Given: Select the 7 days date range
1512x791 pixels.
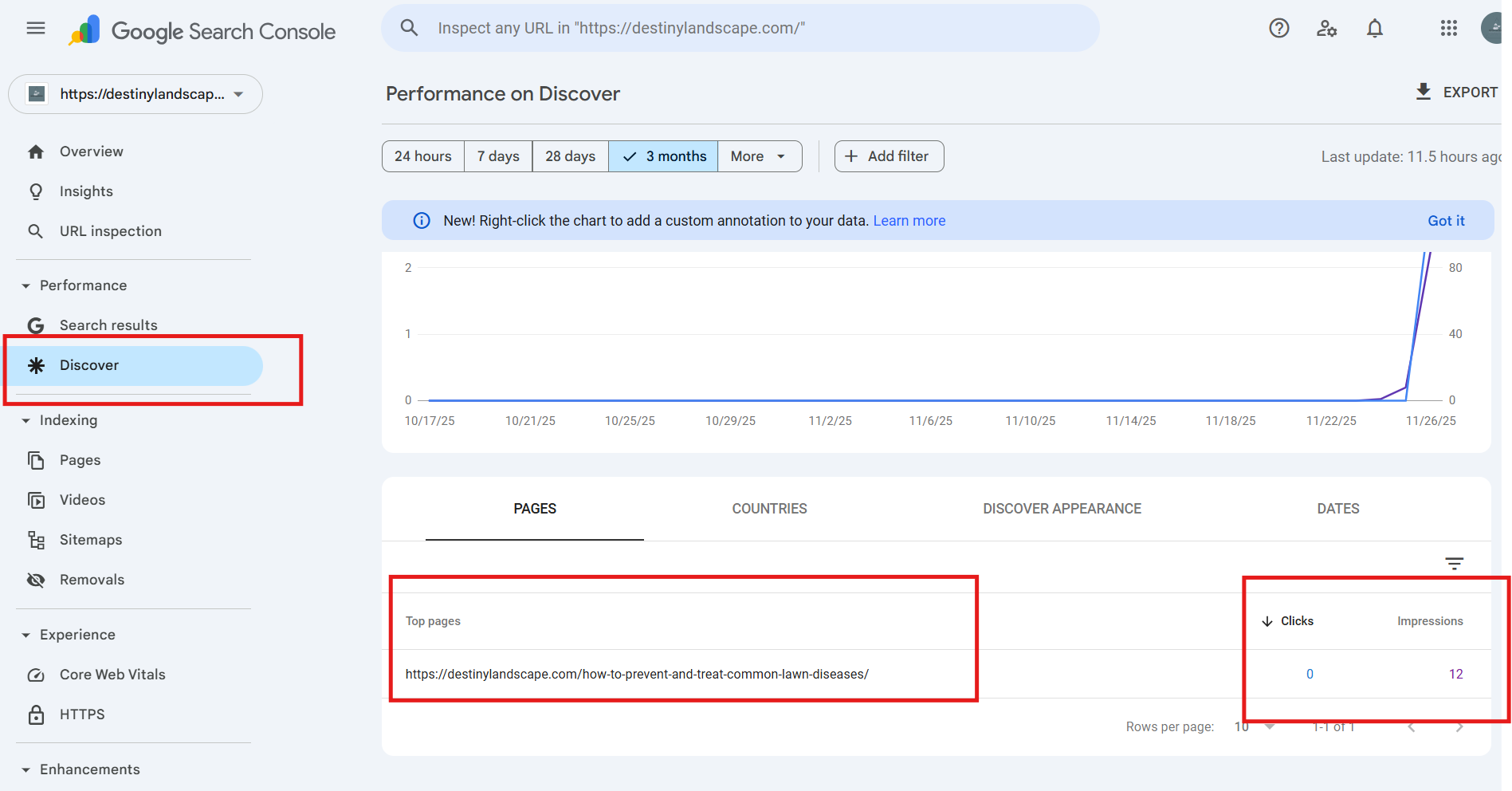Looking at the screenshot, I should click(x=498, y=156).
